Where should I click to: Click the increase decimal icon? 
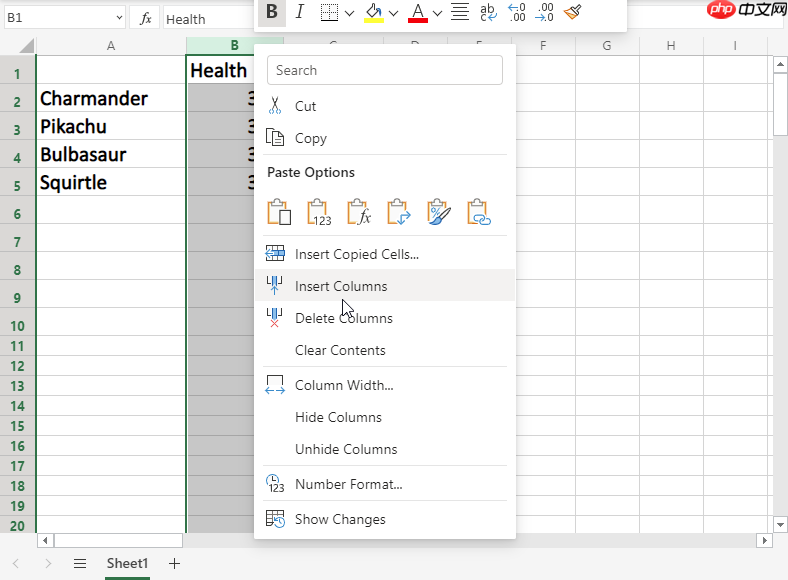[x=516, y=12]
